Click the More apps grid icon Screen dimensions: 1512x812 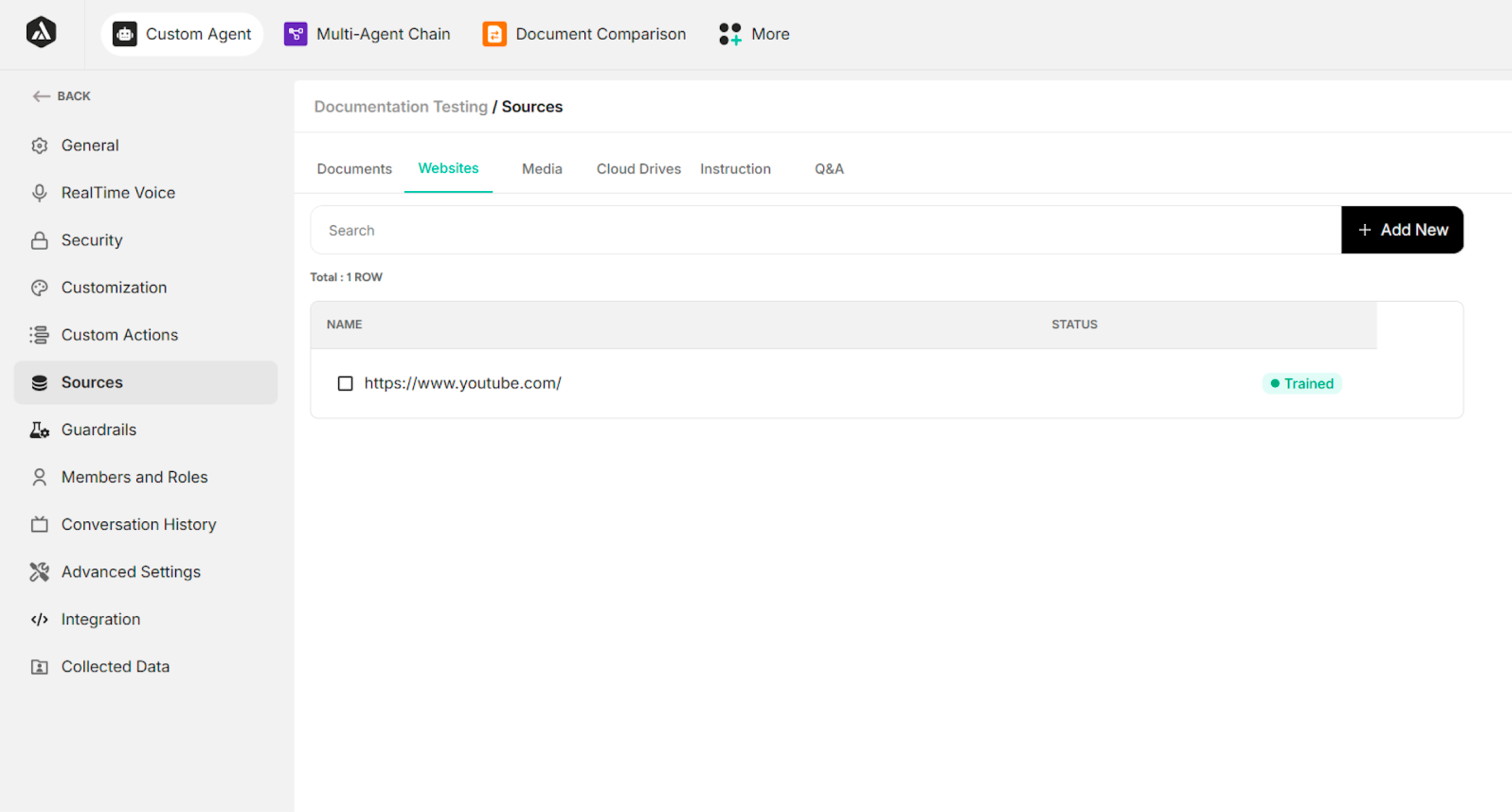(x=730, y=34)
